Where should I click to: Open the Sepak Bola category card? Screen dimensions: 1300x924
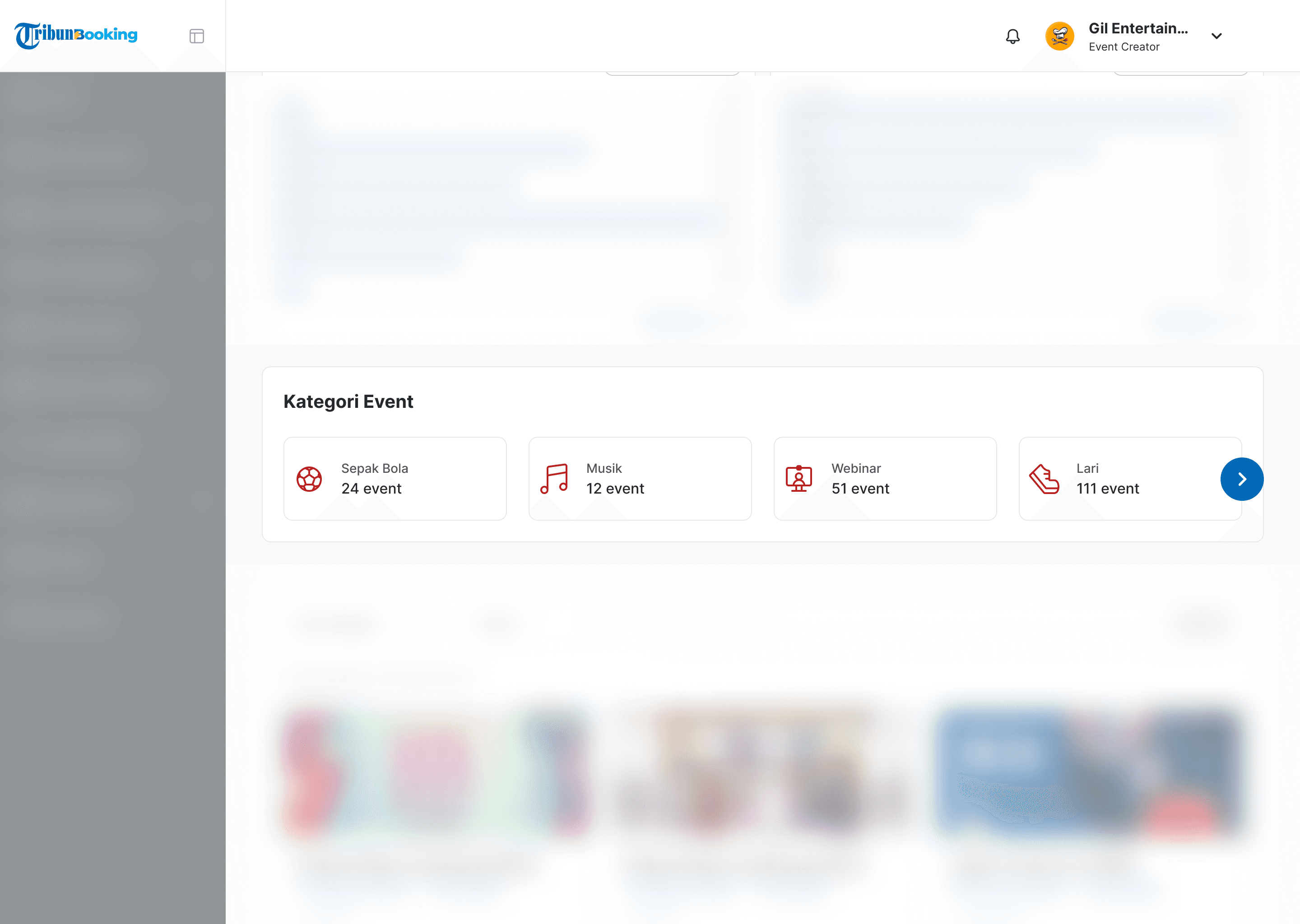click(395, 479)
